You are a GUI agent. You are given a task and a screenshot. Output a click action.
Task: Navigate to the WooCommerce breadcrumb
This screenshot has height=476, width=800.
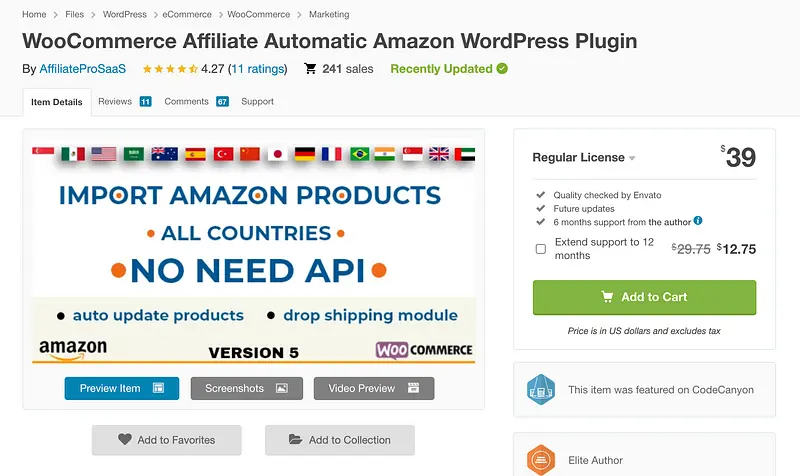(x=259, y=14)
